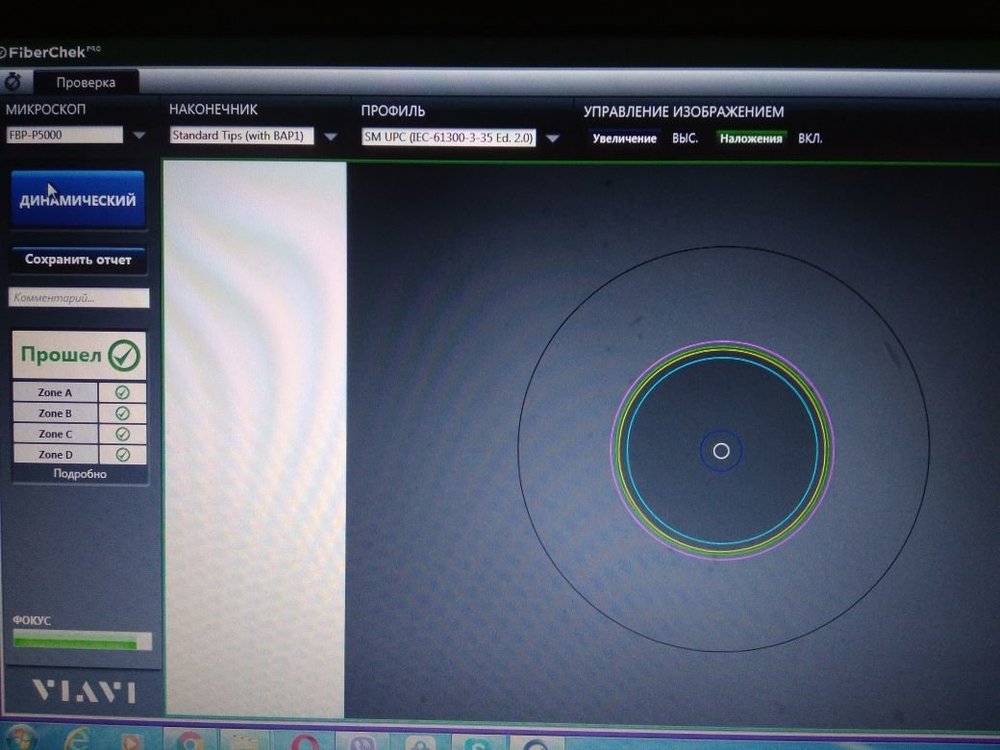The height and width of the screenshot is (750, 1000).
Task: Click the Прошел pass result checkmark
Action: point(124,355)
